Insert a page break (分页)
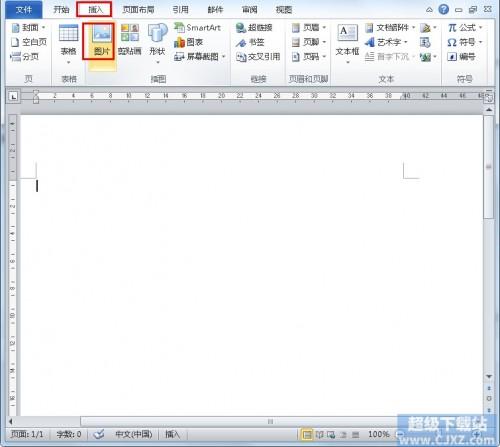Screen dimensions: 500x447 (25, 57)
